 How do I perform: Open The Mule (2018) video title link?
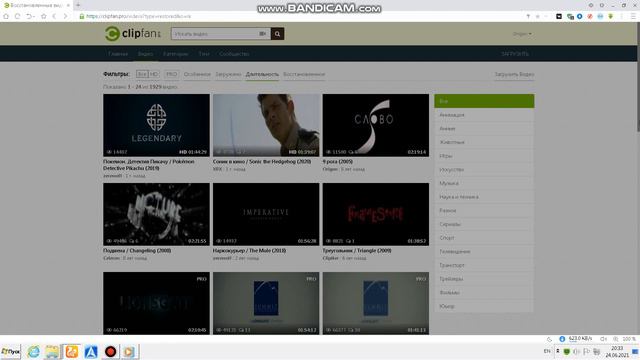249,251
